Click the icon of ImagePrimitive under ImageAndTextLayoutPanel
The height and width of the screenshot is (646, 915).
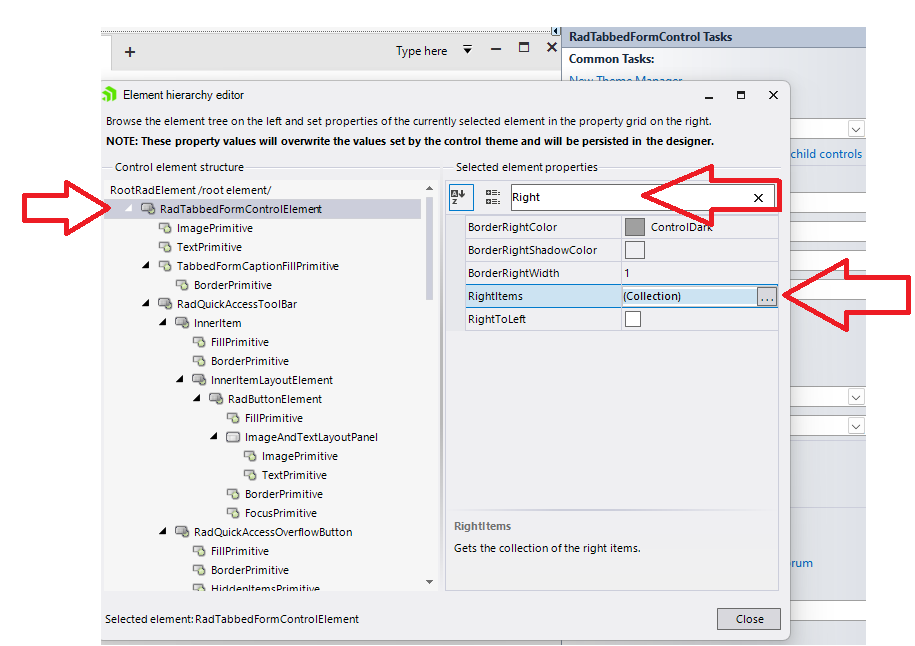[250, 456]
